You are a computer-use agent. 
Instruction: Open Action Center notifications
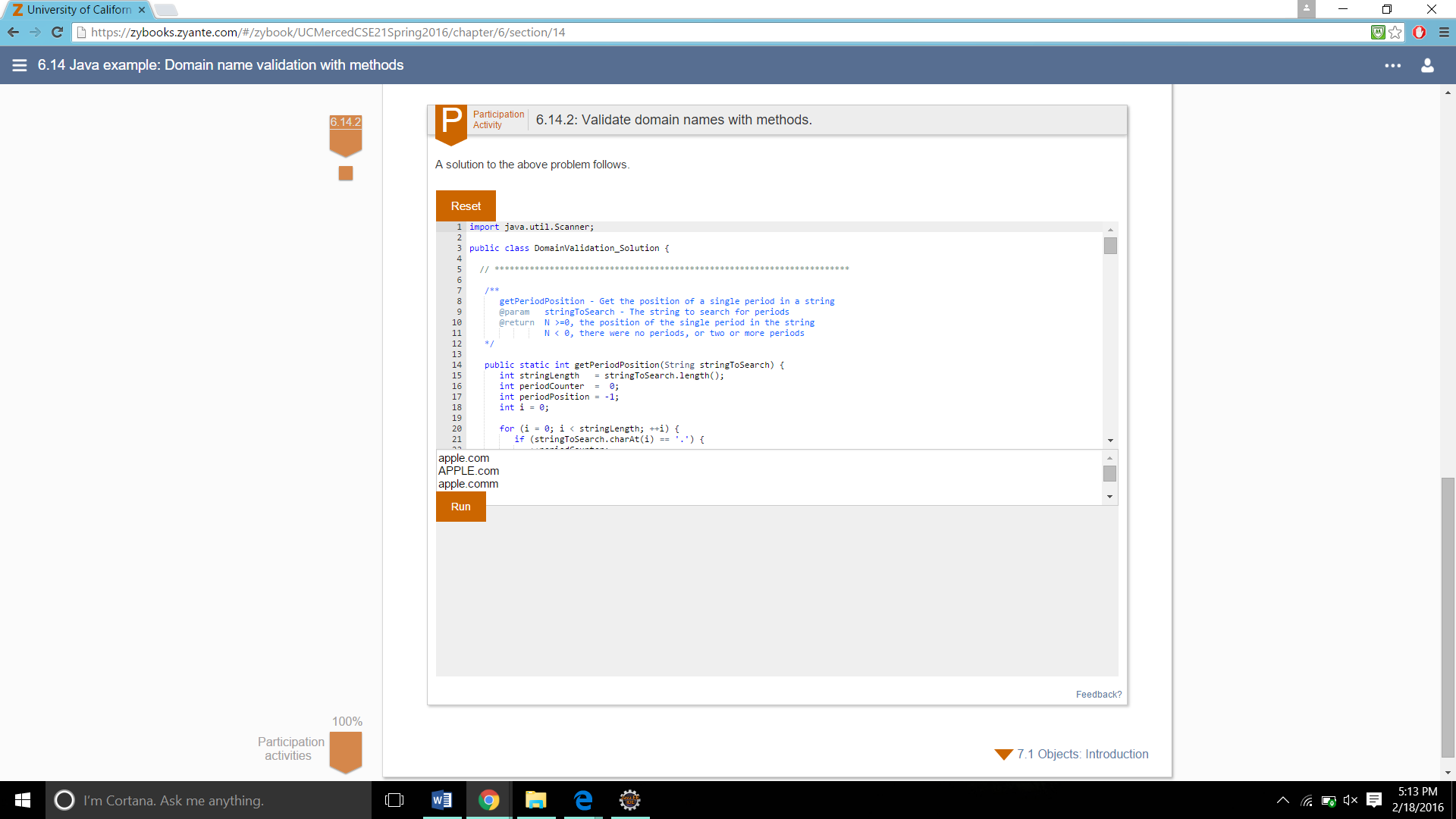click(1375, 800)
